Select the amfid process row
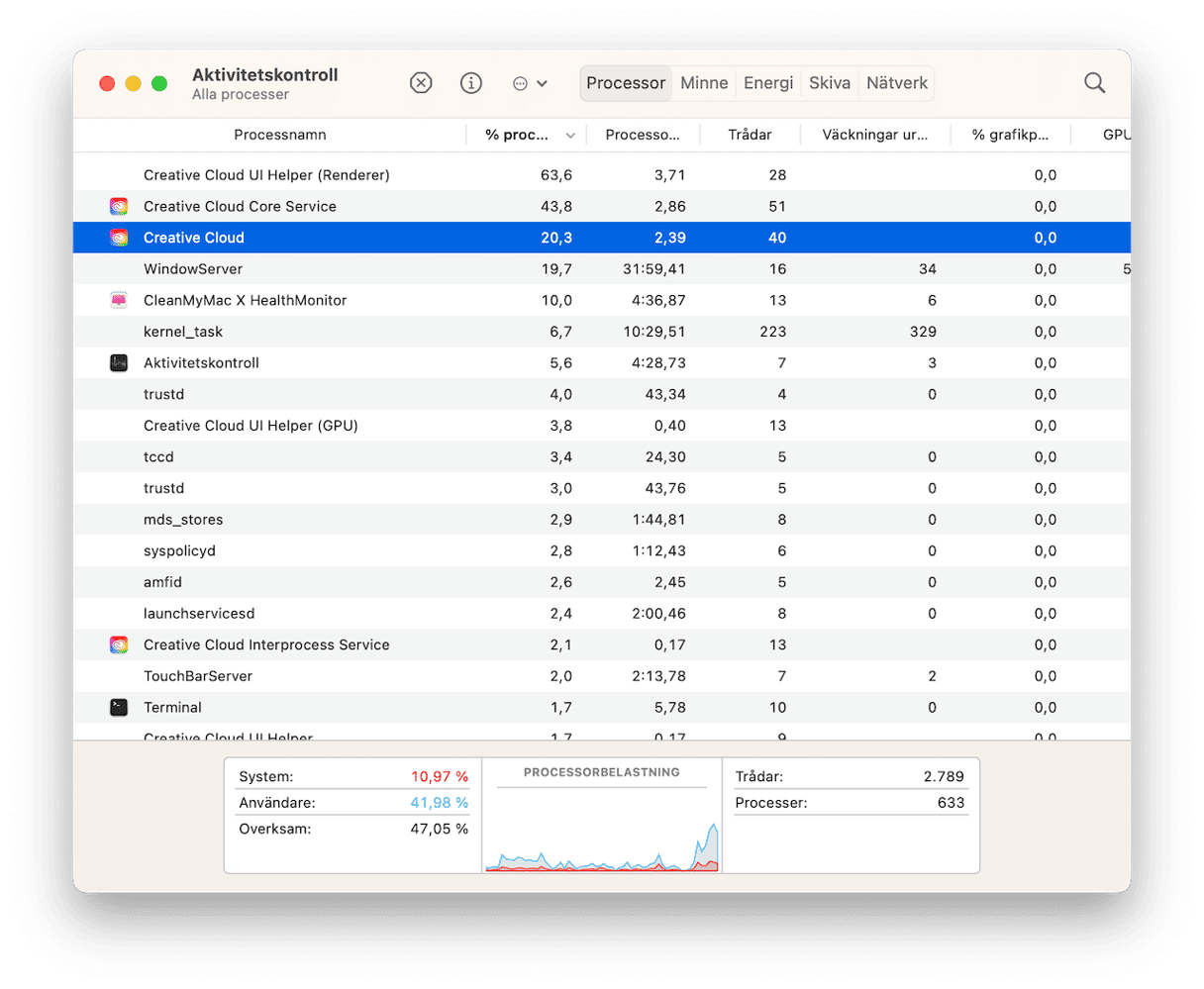Image resolution: width=1204 pixels, height=989 pixels. coord(602,582)
